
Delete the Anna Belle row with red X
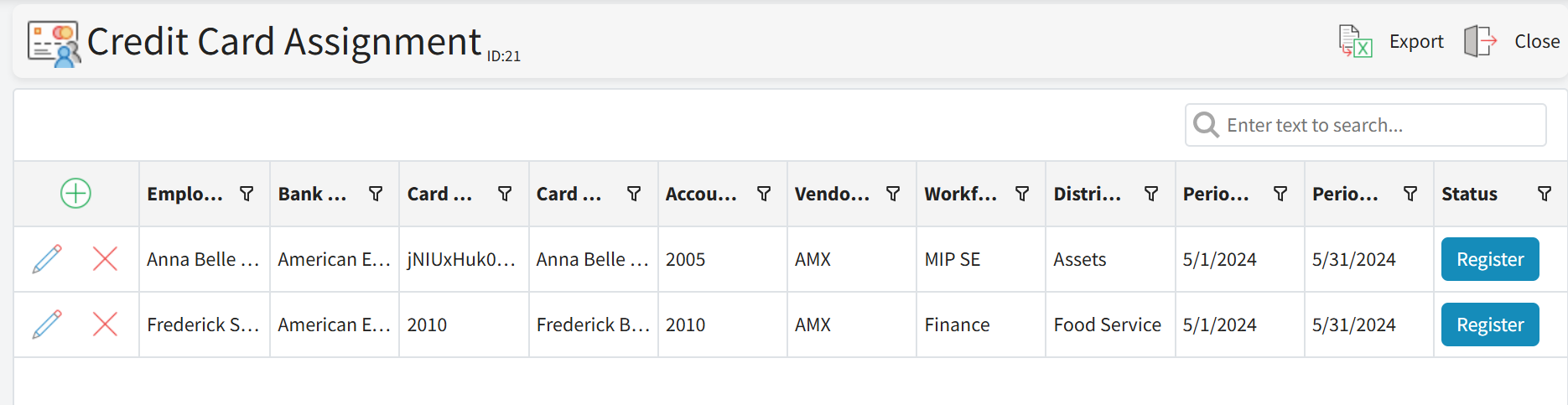105,259
